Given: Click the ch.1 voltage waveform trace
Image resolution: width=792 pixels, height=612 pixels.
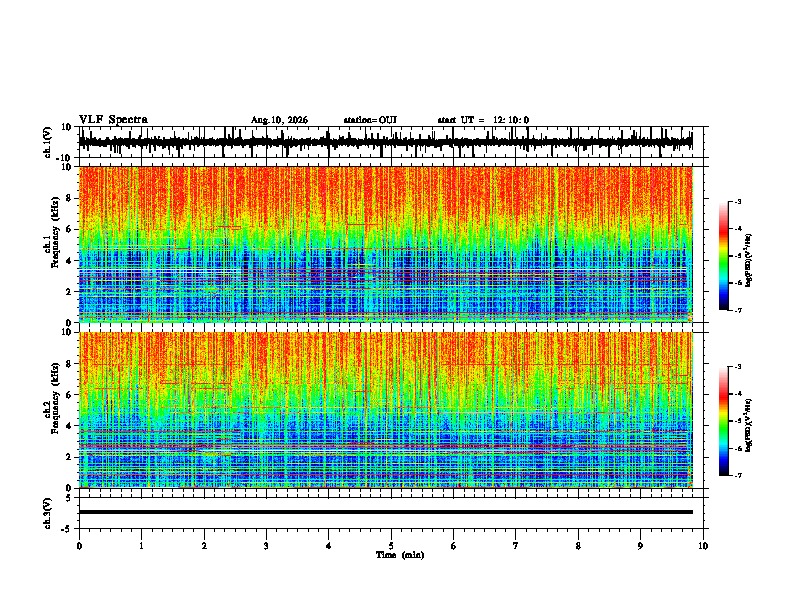Looking at the screenshot, I should [x=386, y=142].
